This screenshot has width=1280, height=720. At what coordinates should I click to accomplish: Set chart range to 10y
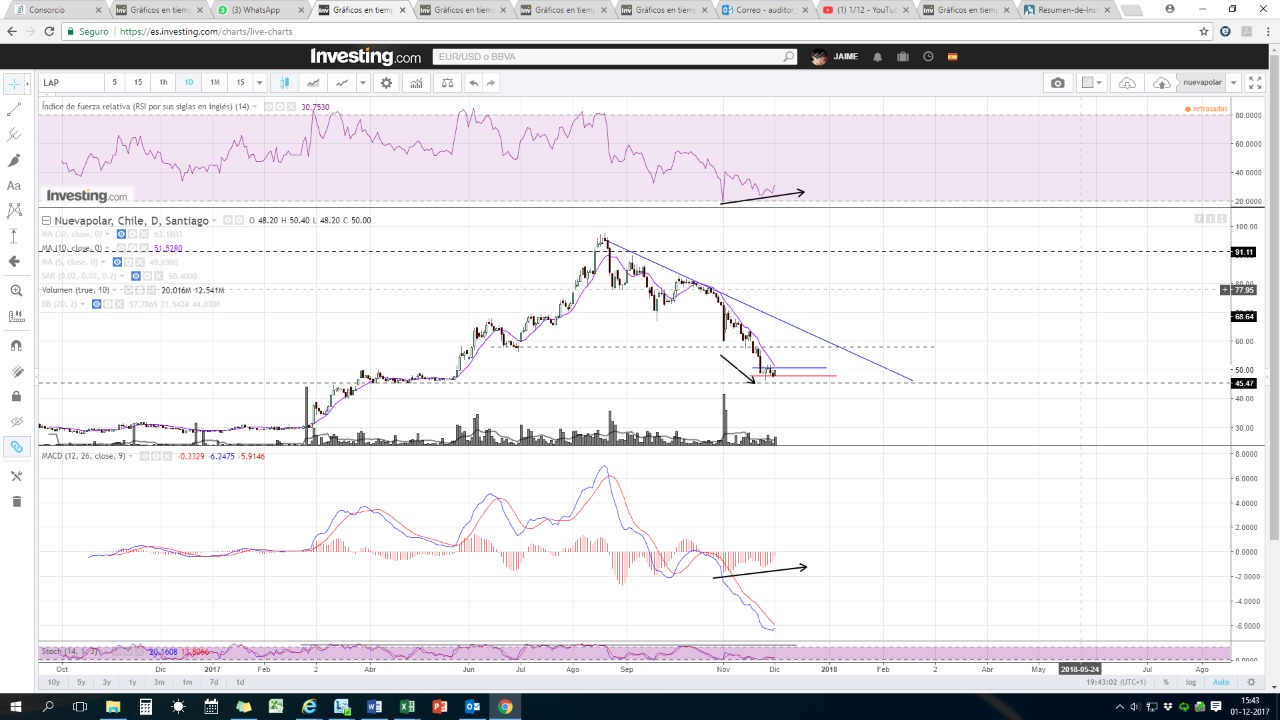click(x=54, y=682)
